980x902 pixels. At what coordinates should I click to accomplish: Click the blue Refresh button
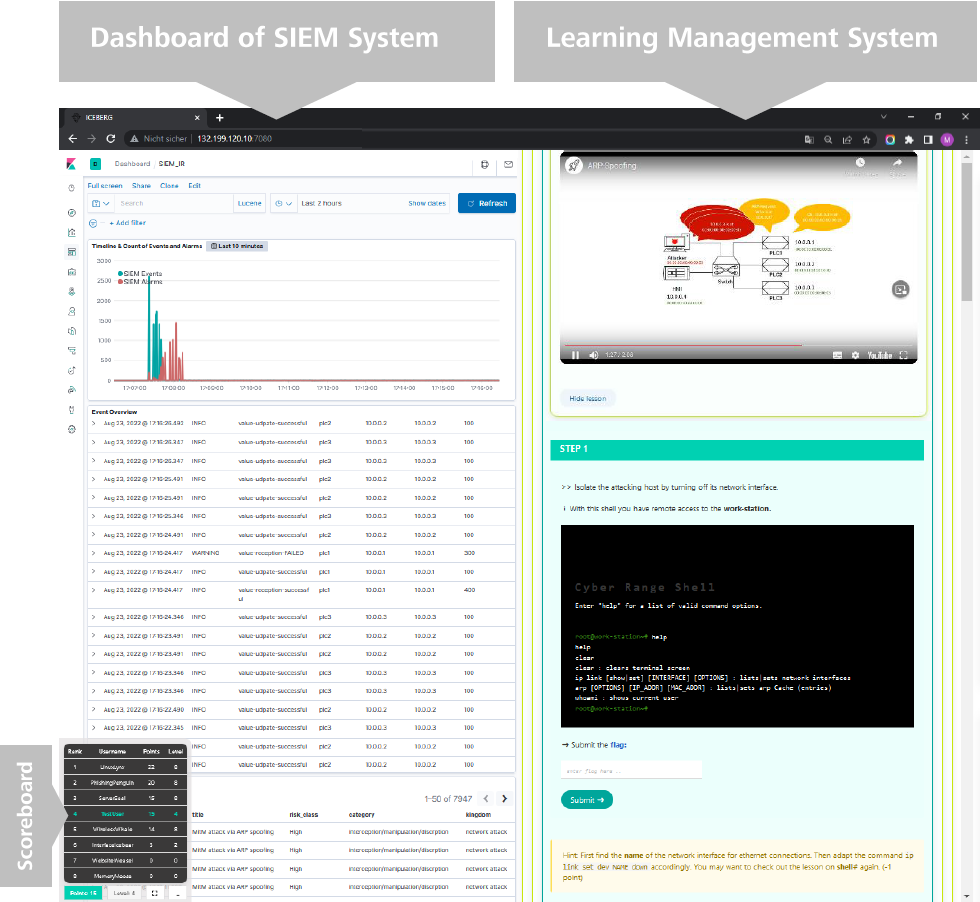(487, 203)
